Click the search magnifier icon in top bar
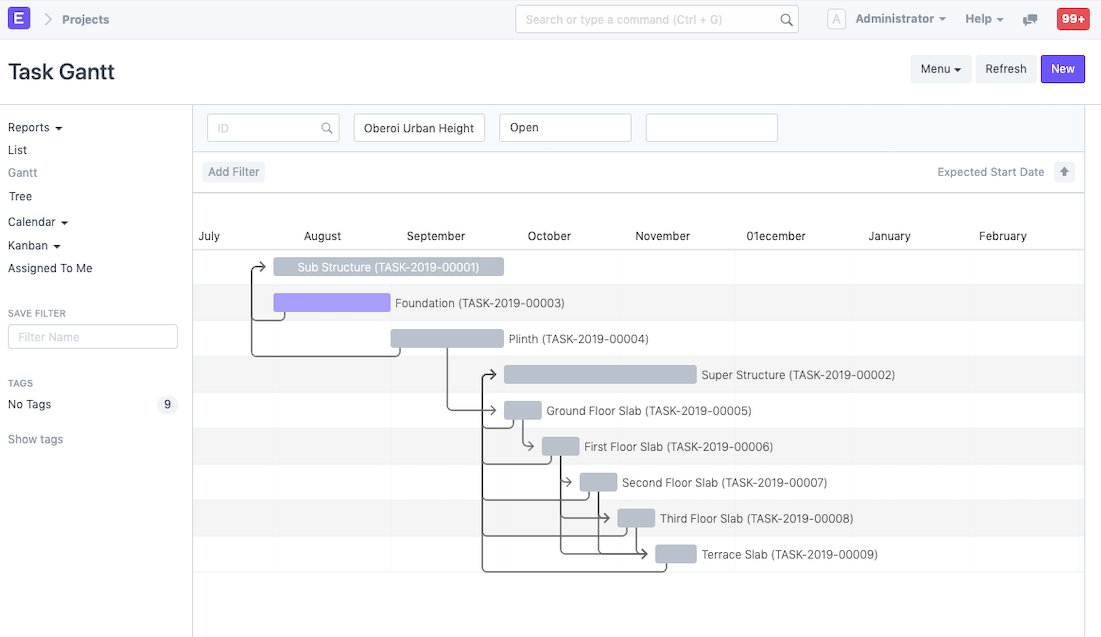 pos(786,20)
